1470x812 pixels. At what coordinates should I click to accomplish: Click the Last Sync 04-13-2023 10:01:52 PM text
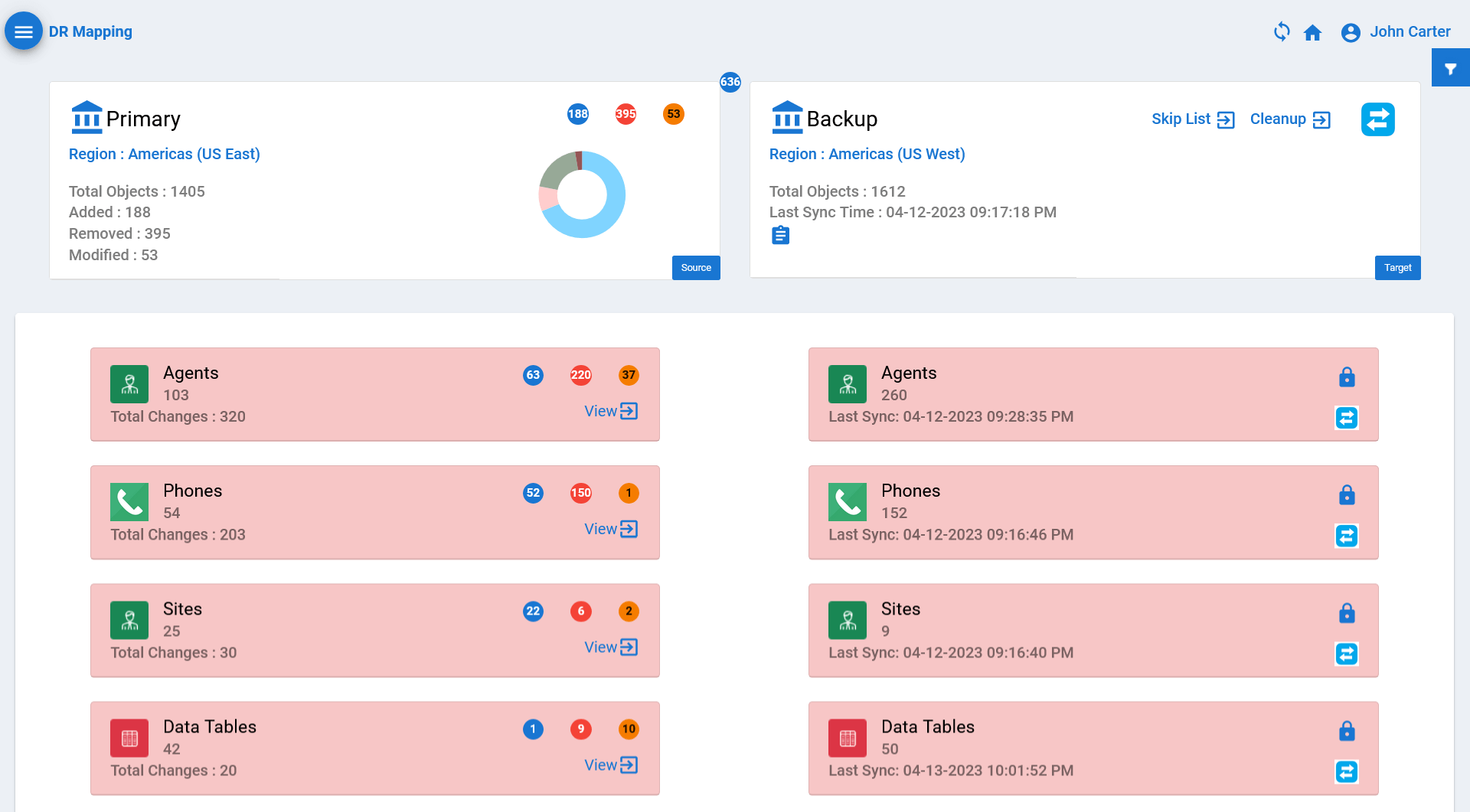[x=951, y=771]
